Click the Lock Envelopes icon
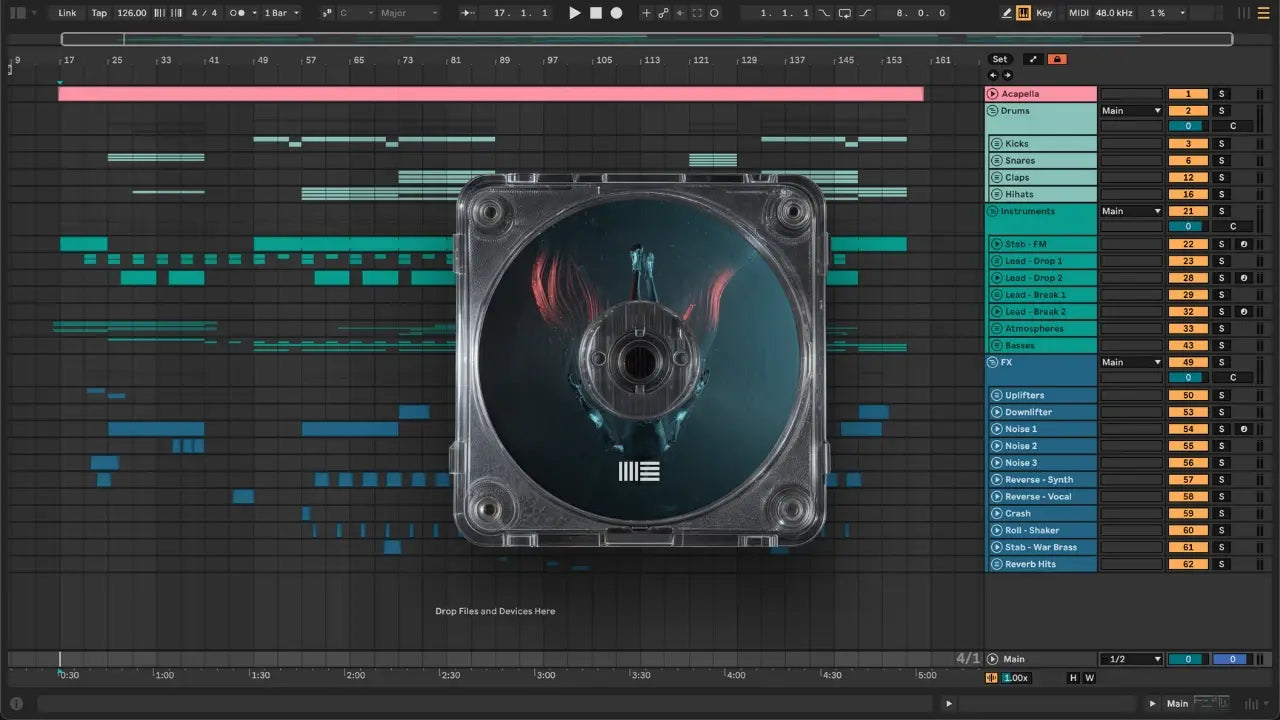The image size is (1280, 720). pyautogui.click(x=1057, y=59)
